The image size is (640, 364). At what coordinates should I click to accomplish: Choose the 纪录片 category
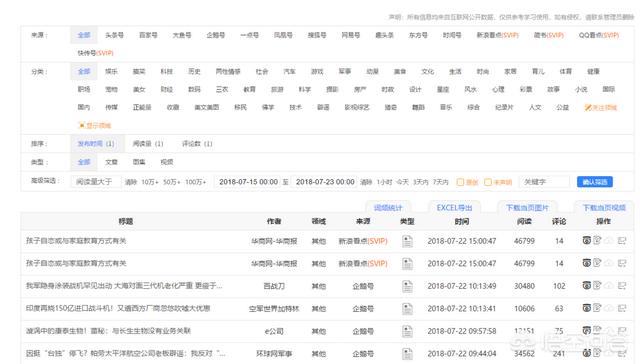(504, 107)
